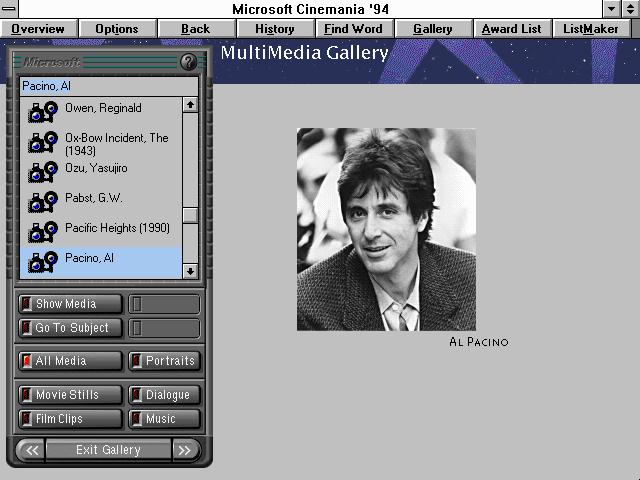Advance to next gallery item with double-right arrows
Image resolution: width=640 pixels, height=480 pixels.
click(185, 450)
